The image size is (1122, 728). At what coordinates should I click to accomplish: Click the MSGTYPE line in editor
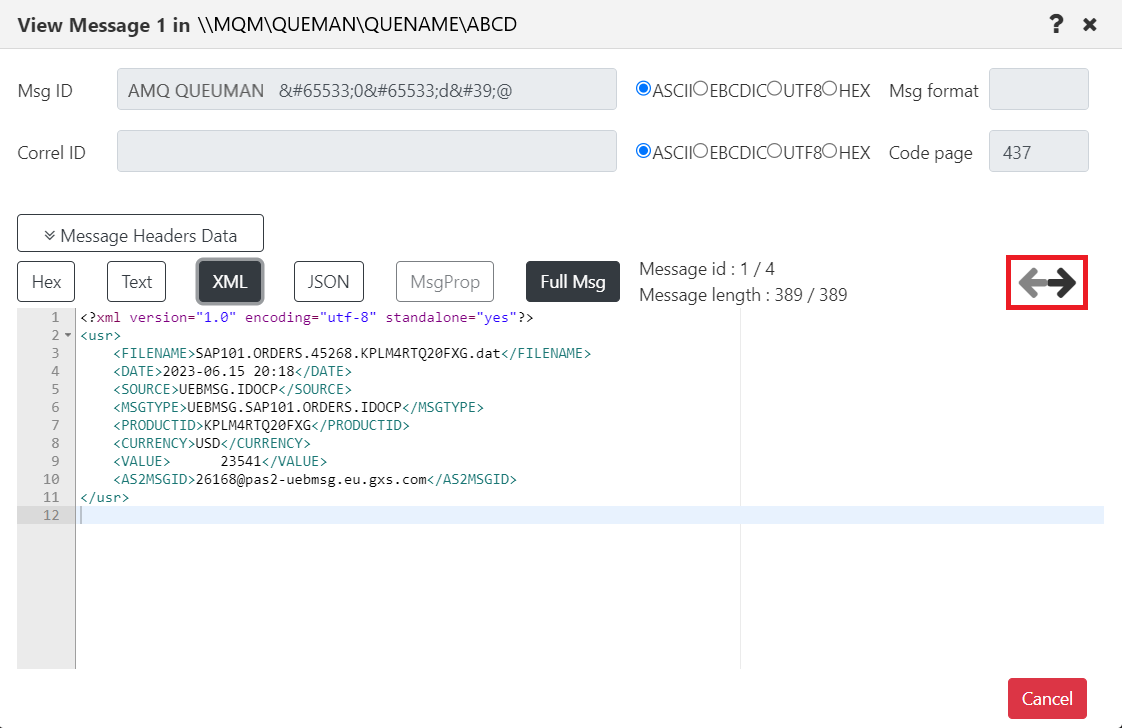tap(298, 407)
